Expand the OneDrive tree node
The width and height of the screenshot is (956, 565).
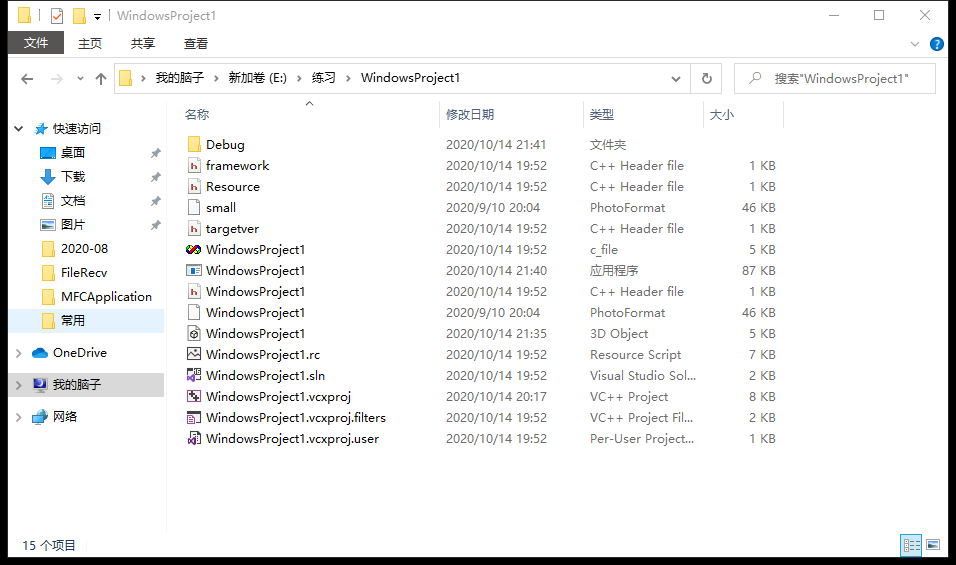coord(19,353)
